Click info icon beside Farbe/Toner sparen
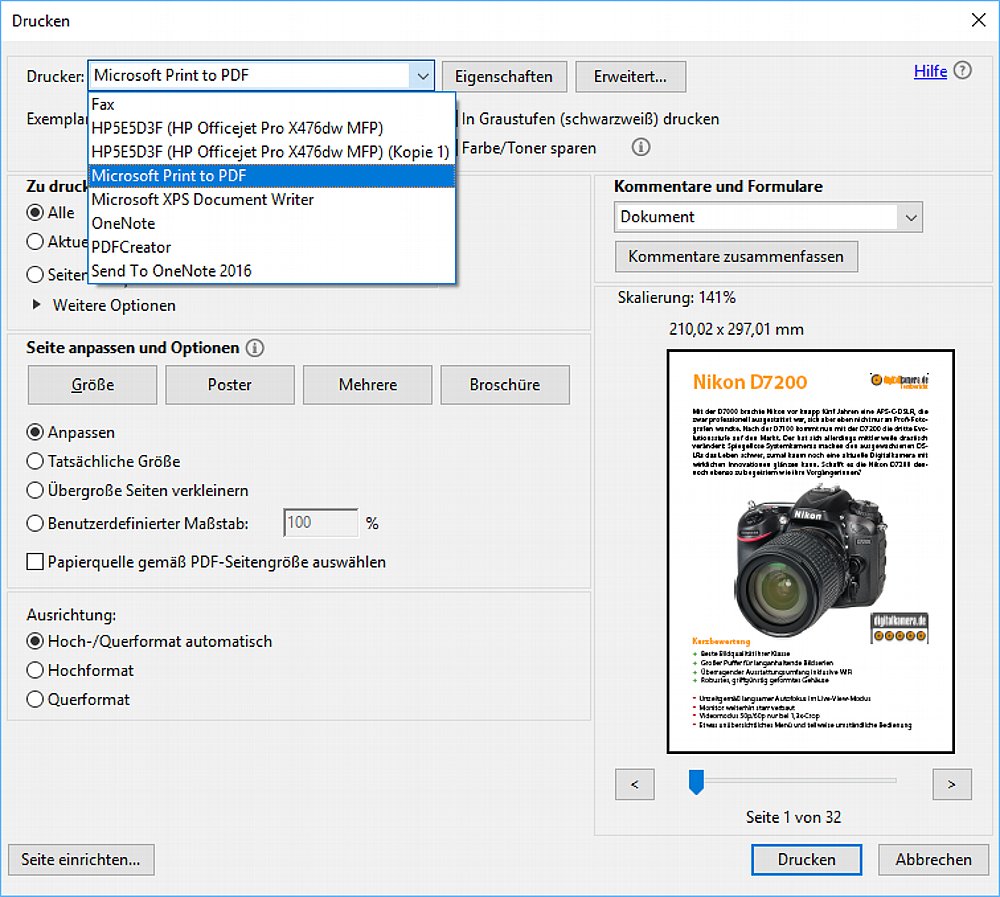This screenshot has width=1000, height=897. pyautogui.click(x=641, y=148)
